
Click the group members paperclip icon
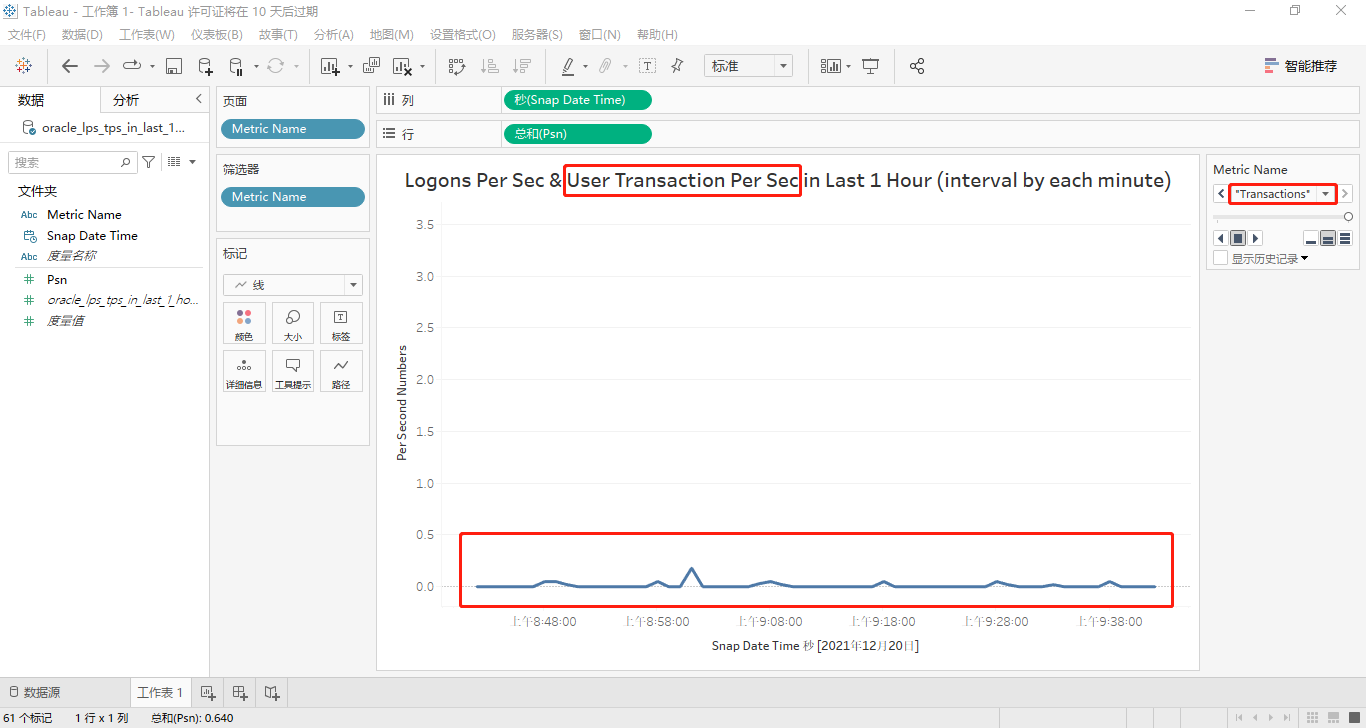click(605, 66)
